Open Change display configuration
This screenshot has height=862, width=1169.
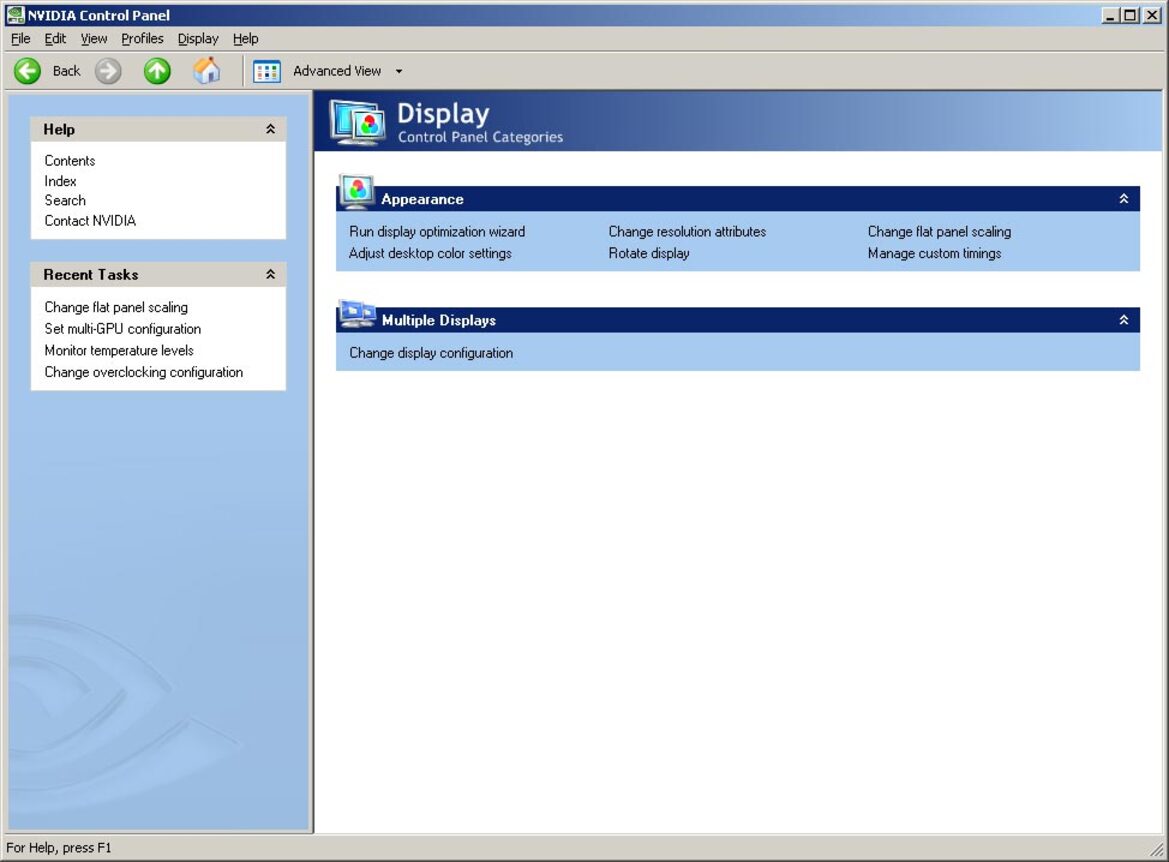point(431,353)
